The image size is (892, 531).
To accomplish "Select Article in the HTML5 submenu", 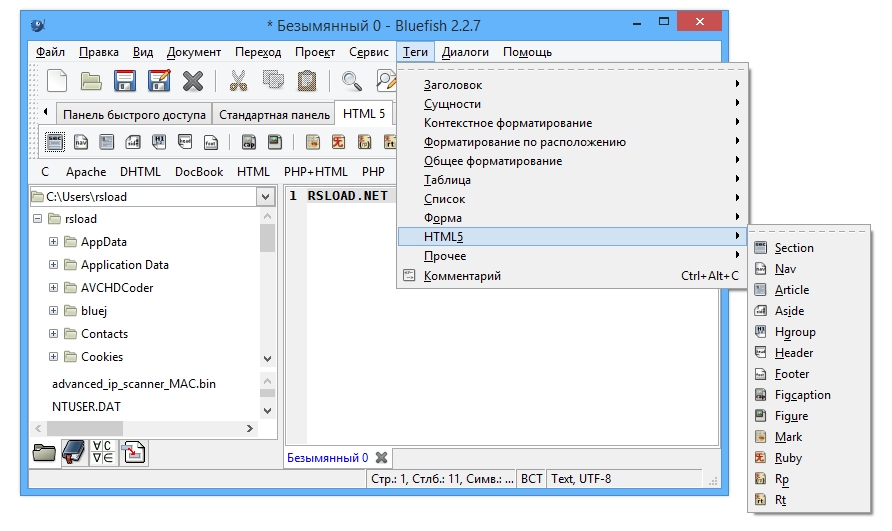I will [x=809, y=290].
